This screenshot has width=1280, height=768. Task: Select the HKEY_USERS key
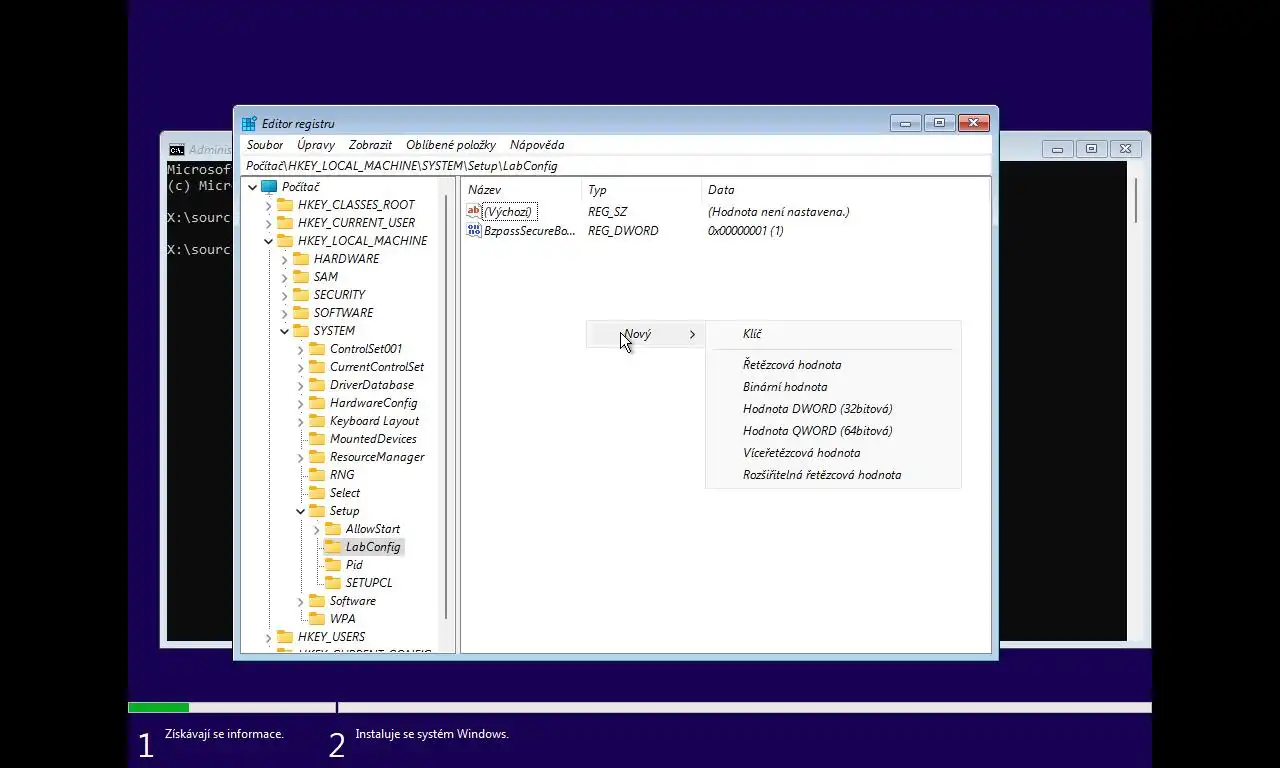tap(331, 637)
